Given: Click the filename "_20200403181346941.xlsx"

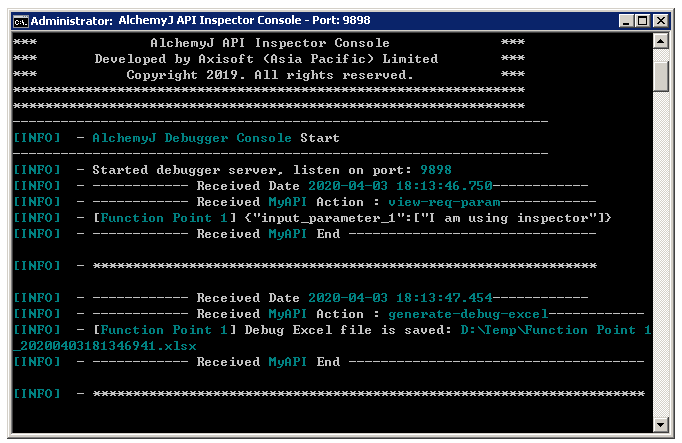Looking at the screenshot, I should [x=105, y=346].
